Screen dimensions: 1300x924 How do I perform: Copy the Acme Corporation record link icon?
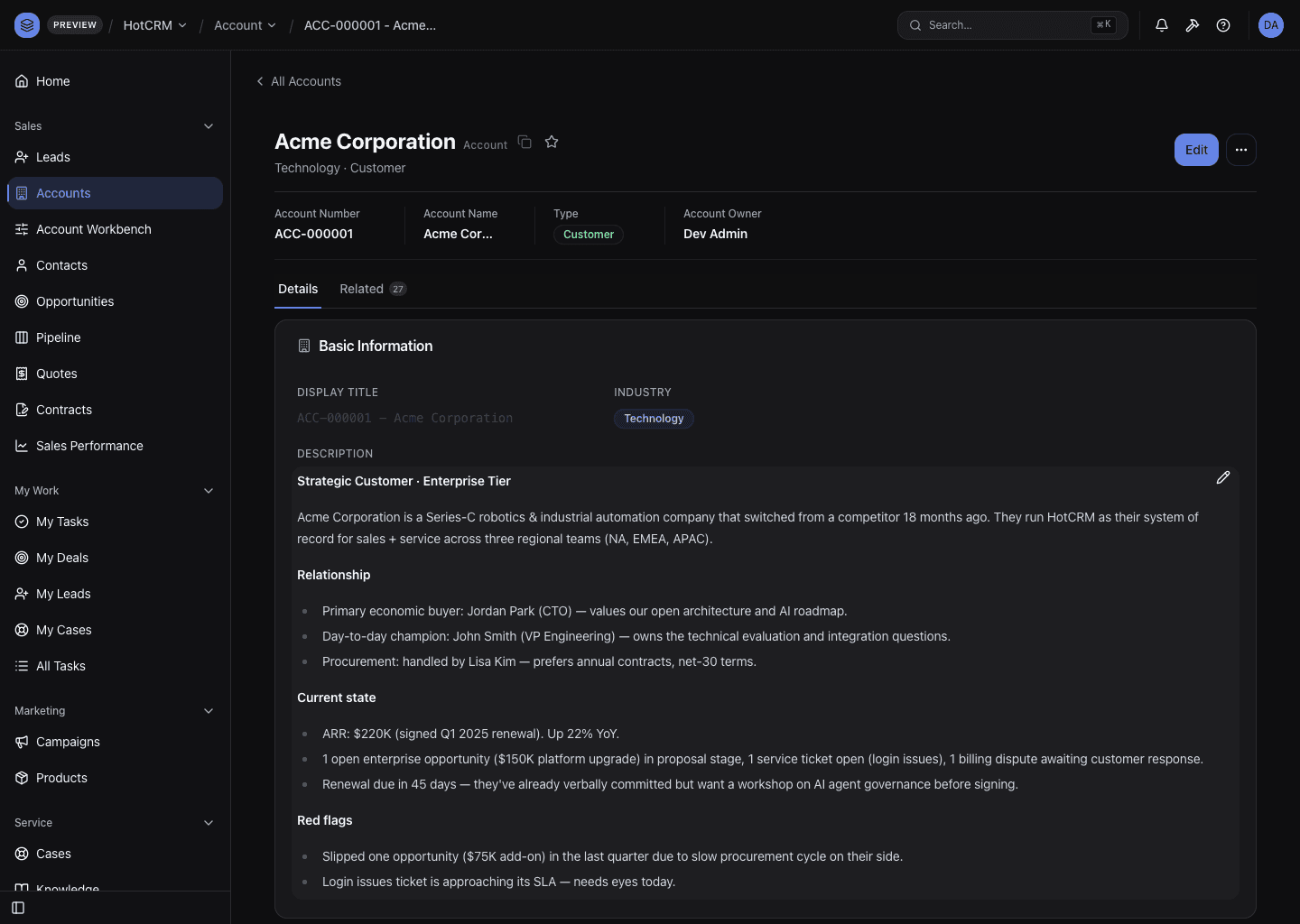click(x=525, y=142)
